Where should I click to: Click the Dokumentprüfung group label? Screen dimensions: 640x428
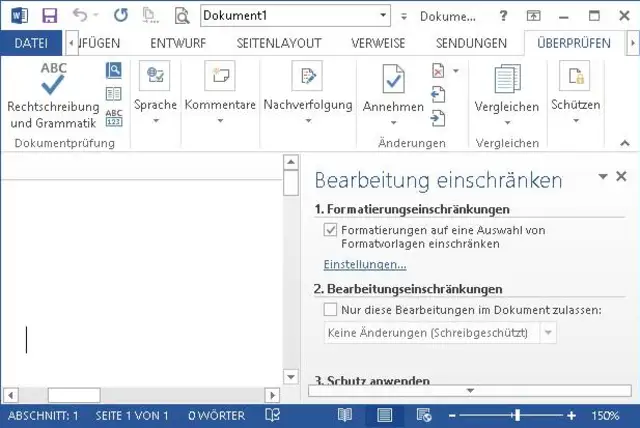[64, 143]
